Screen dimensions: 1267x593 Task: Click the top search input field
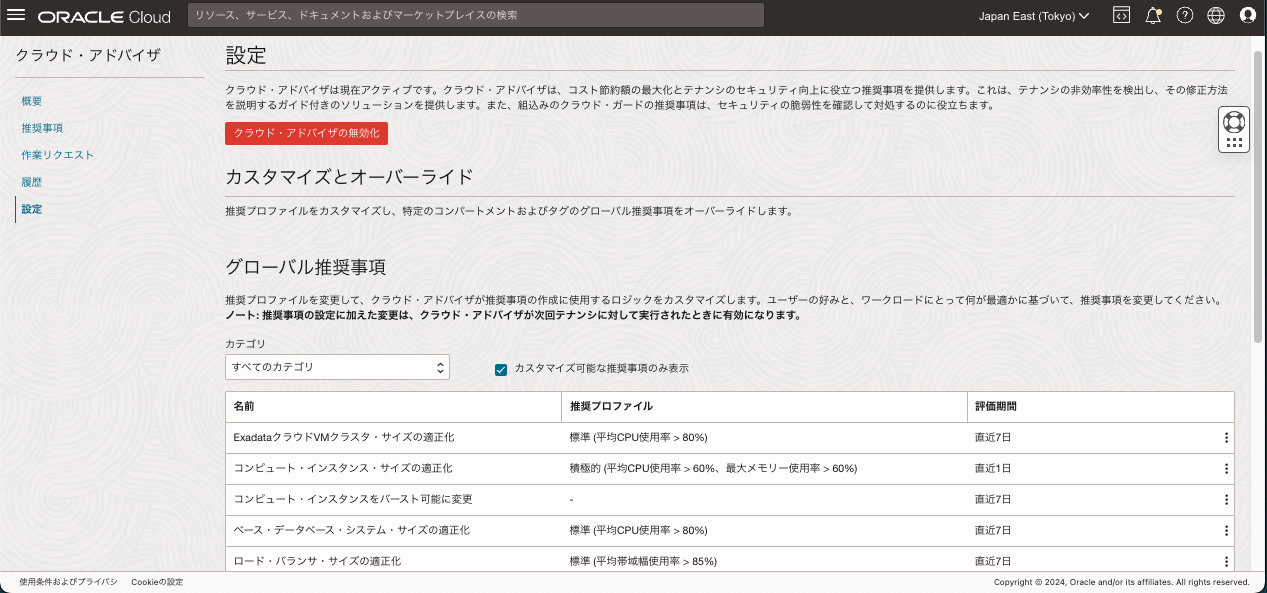coord(473,15)
